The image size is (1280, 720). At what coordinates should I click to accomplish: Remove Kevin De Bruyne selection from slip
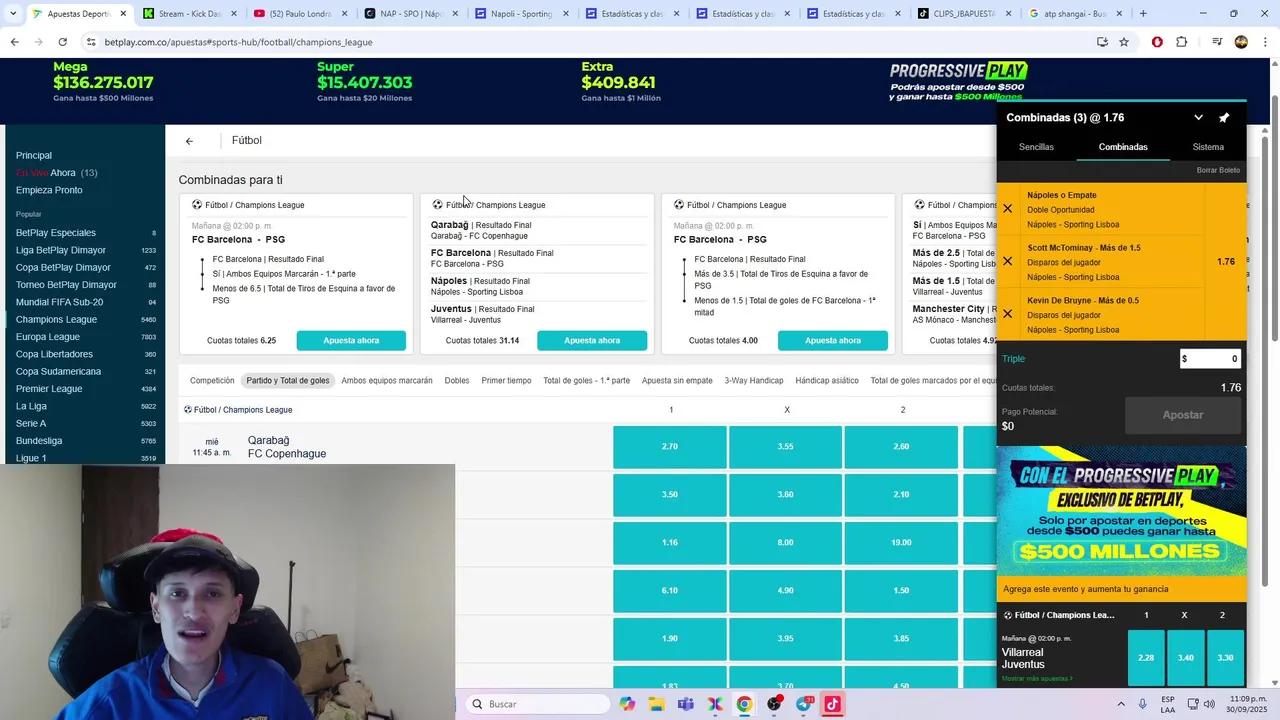(x=1008, y=314)
